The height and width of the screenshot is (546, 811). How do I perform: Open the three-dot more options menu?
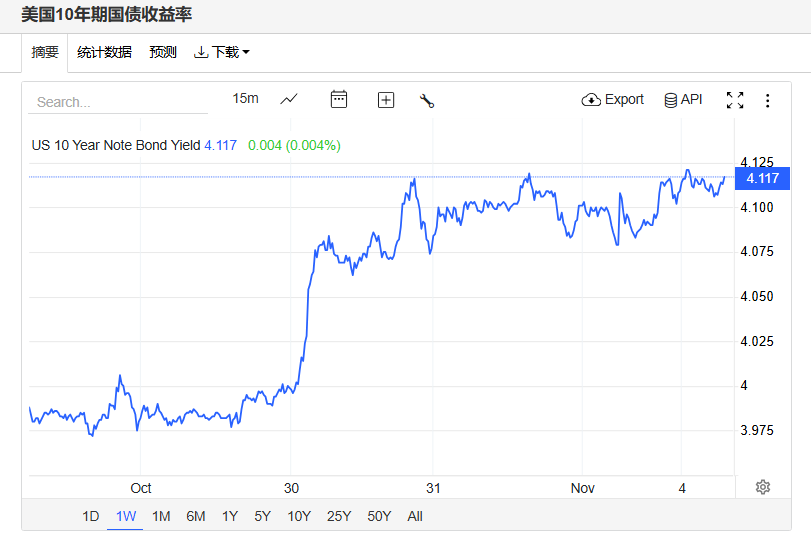click(767, 100)
